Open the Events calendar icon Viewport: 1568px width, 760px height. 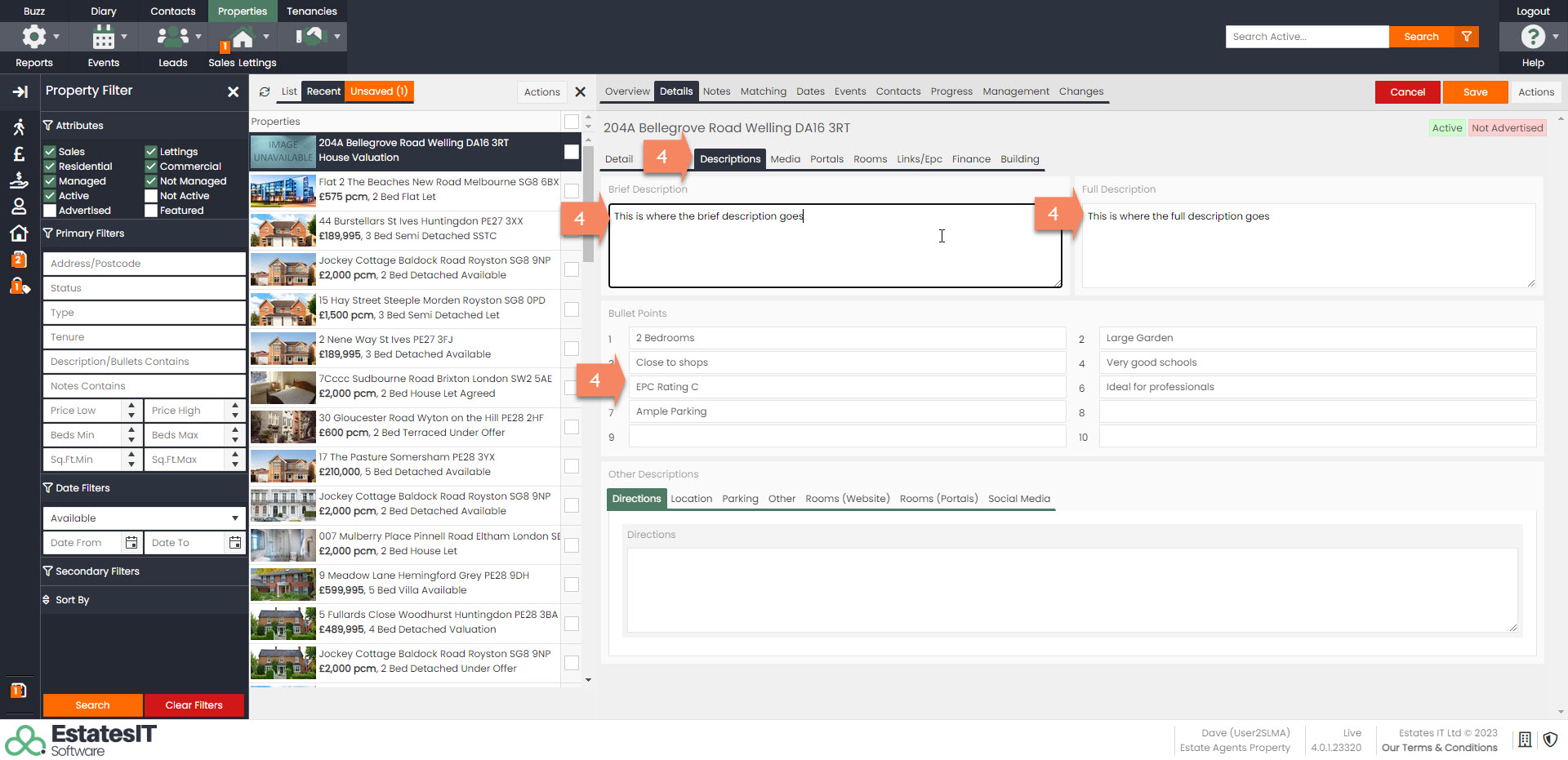coord(103,37)
